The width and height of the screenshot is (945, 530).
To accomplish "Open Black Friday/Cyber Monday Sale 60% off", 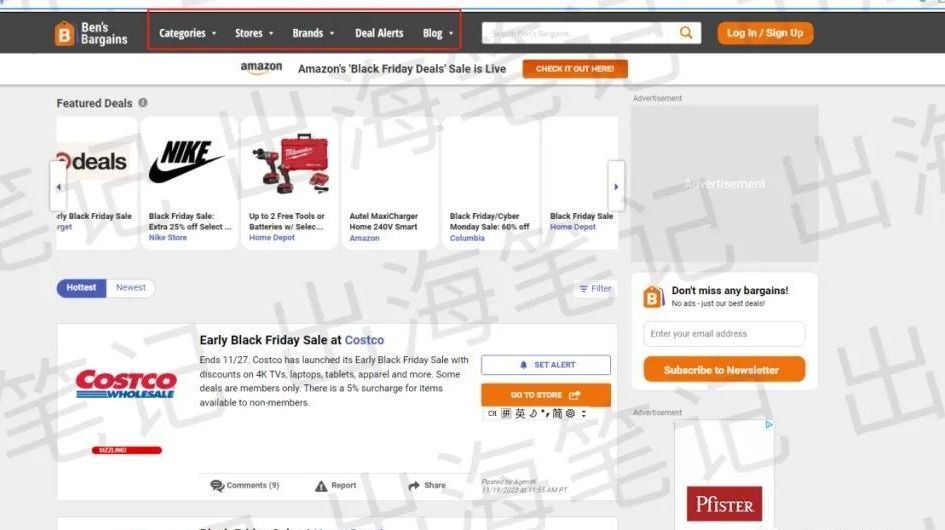I will coord(489,221).
